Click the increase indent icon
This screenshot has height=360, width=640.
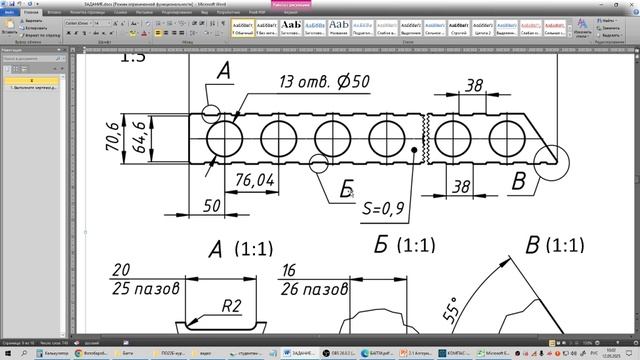(202, 23)
